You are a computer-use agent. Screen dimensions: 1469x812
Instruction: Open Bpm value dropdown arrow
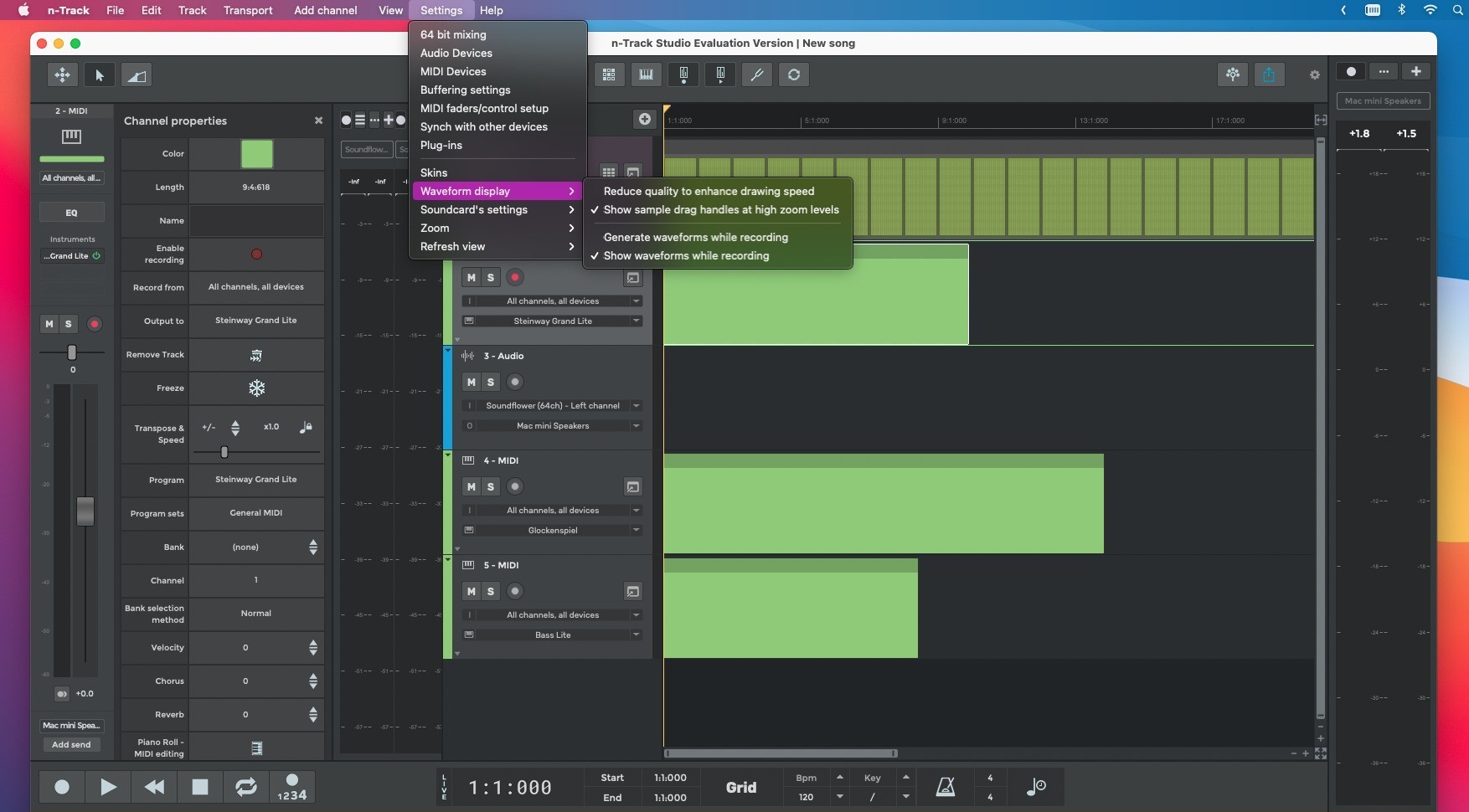coord(840,797)
